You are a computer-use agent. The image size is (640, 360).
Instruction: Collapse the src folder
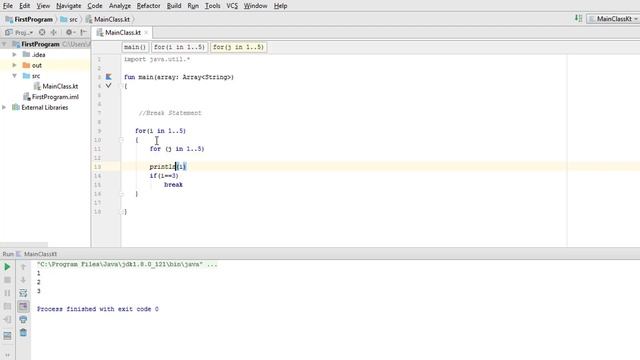14,76
